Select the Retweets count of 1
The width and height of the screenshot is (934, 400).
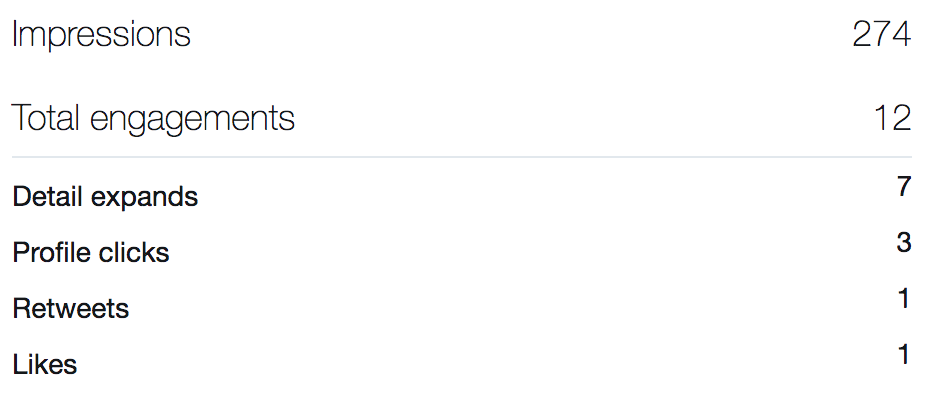point(904,299)
